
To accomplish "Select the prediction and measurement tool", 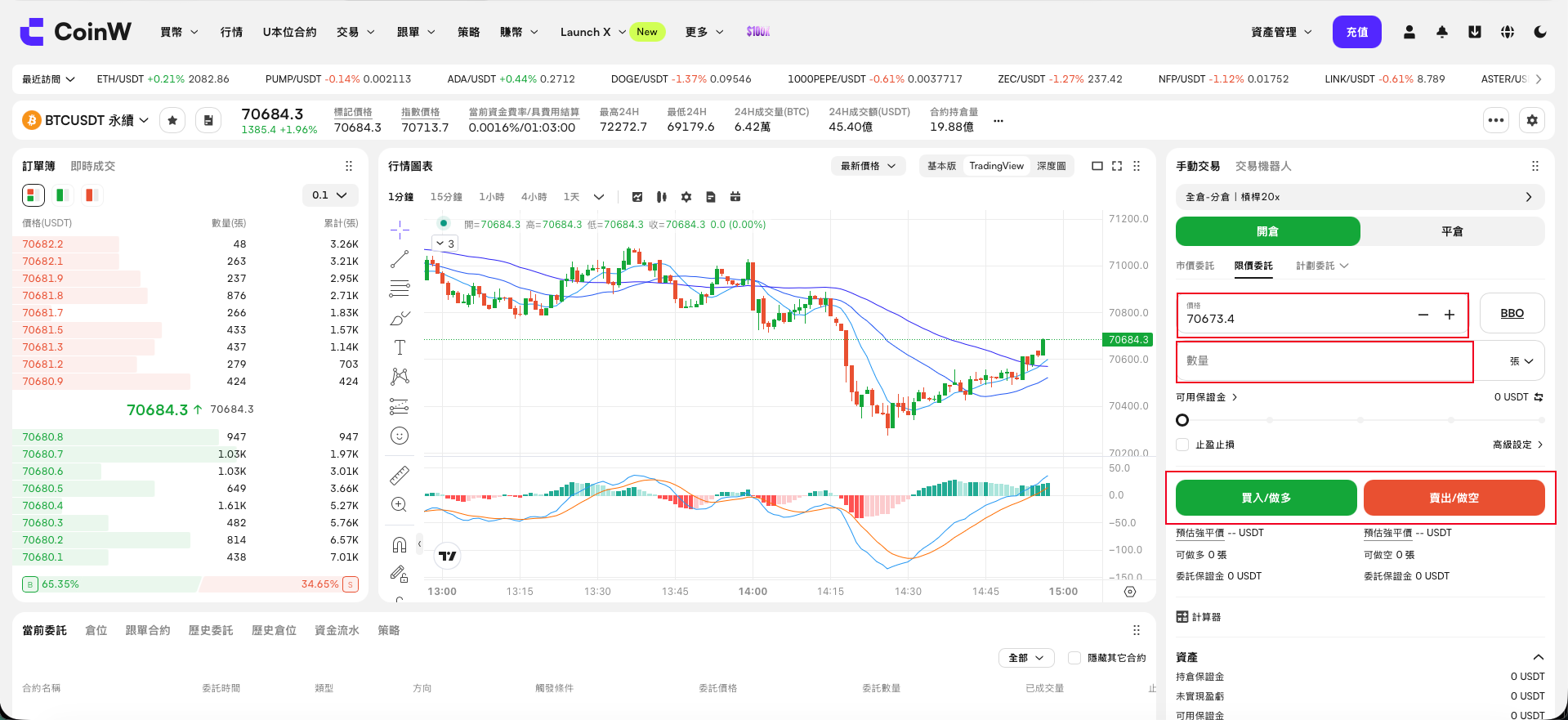I will click(x=400, y=406).
